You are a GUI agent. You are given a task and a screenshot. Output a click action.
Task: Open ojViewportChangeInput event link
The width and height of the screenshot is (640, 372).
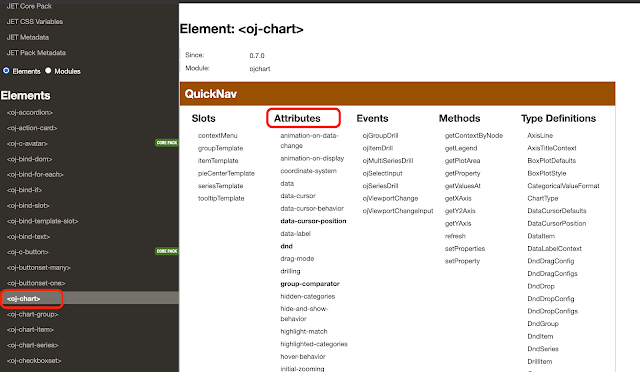pyautogui.click(x=398, y=211)
